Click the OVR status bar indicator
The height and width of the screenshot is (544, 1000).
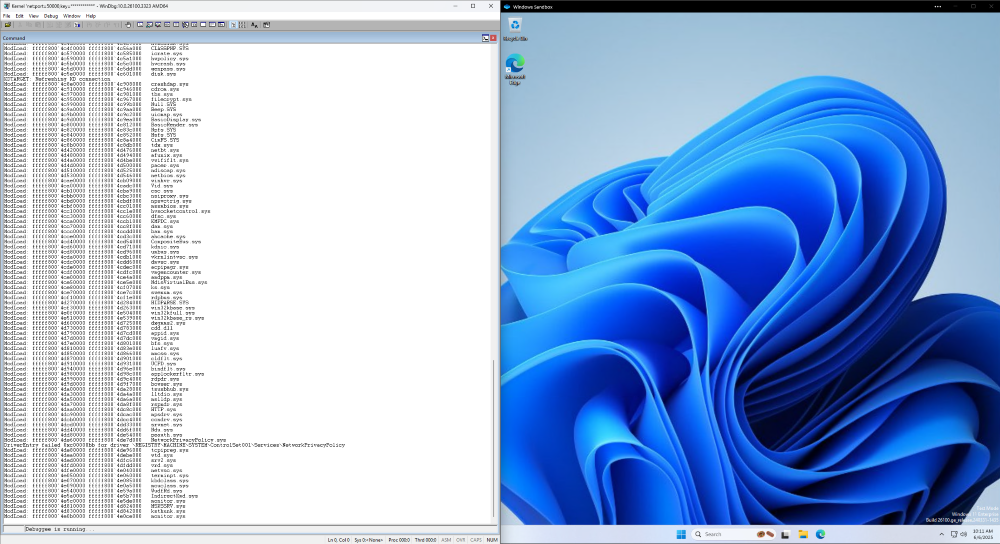click(x=460, y=540)
